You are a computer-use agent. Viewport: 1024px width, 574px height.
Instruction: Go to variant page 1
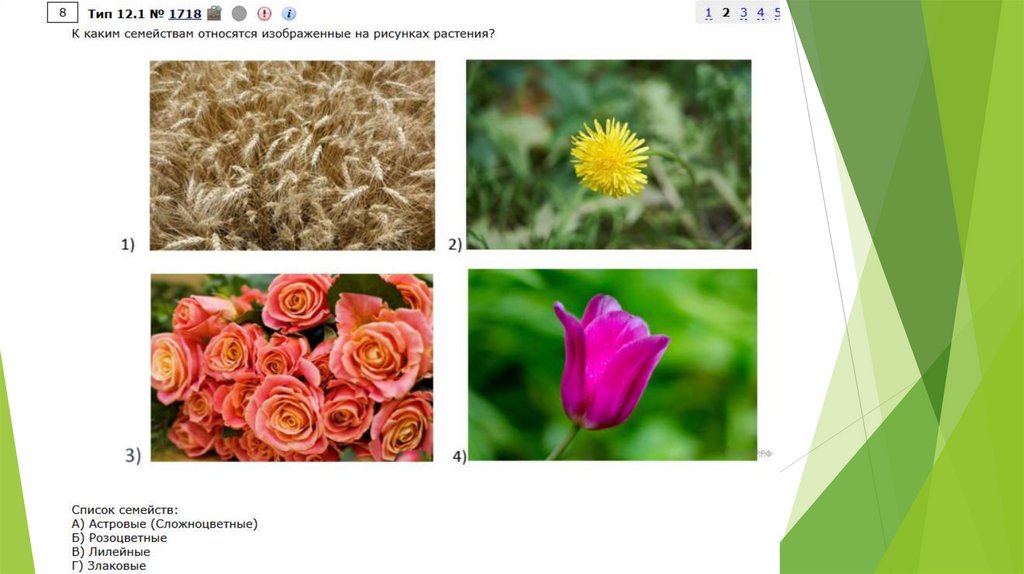click(709, 12)
